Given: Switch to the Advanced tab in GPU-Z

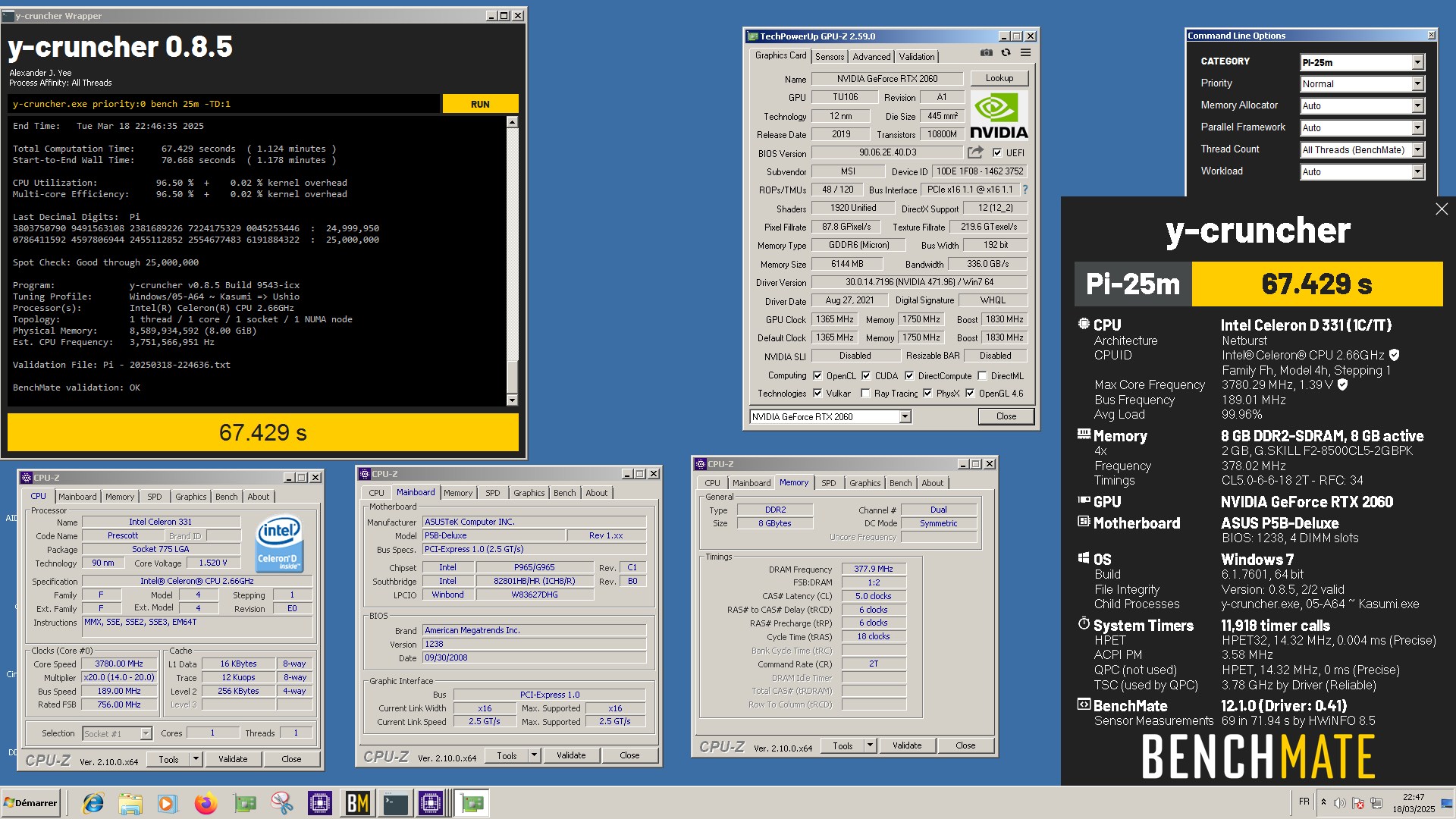Looking at the screenshot, I should pyautogui.click(x=871, y=57).
